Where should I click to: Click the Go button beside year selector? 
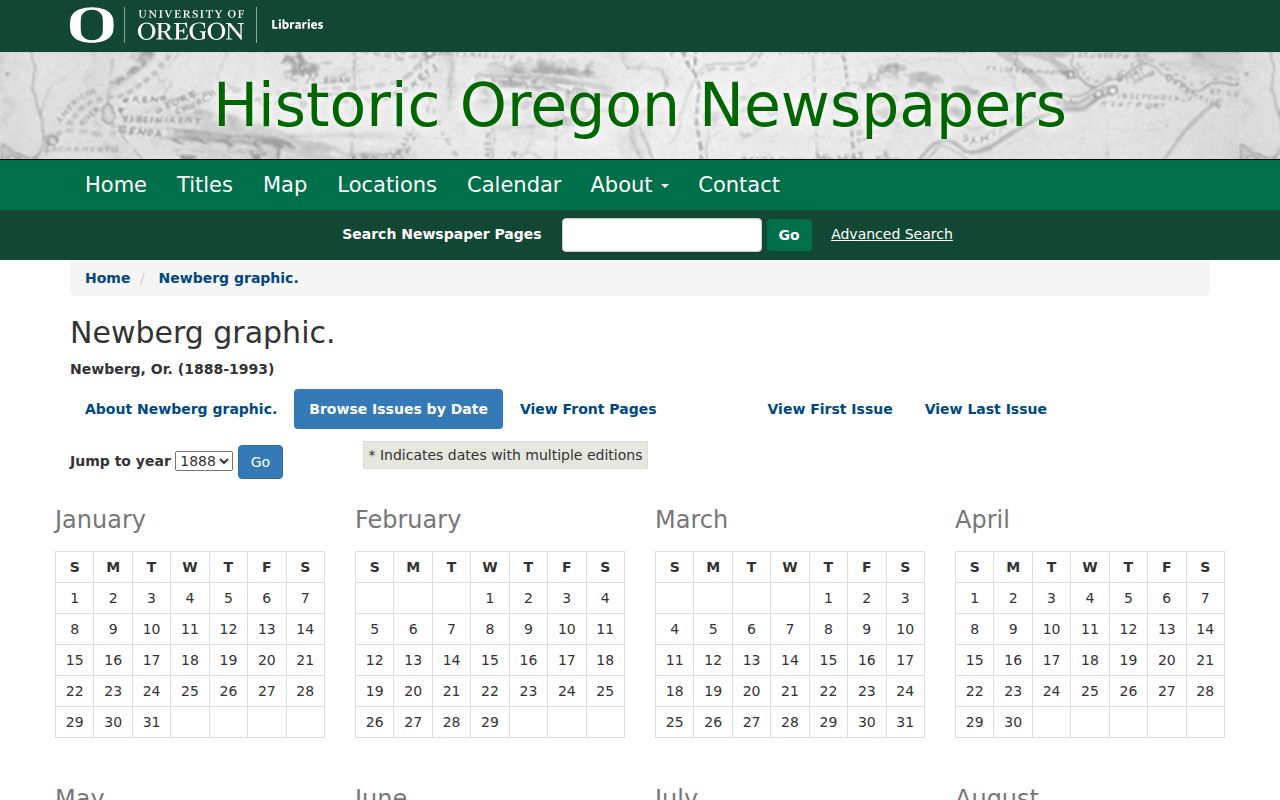pyautogui.click(x=260, y=462)
